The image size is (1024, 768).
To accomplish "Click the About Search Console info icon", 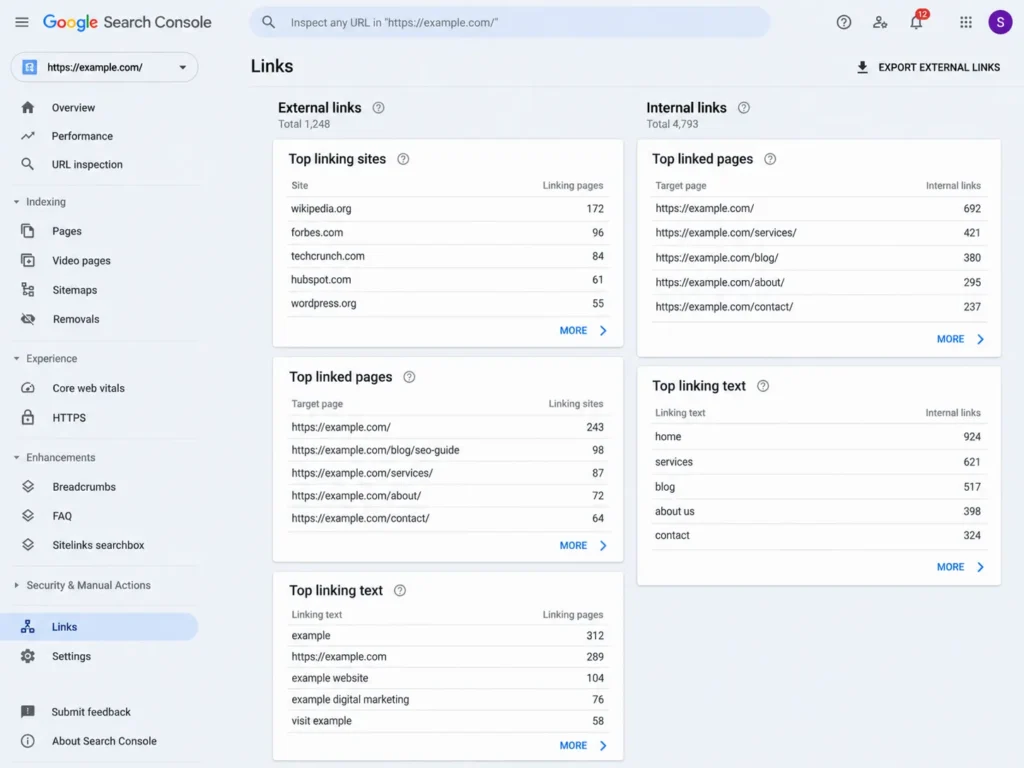I will (x=27, y=741).
